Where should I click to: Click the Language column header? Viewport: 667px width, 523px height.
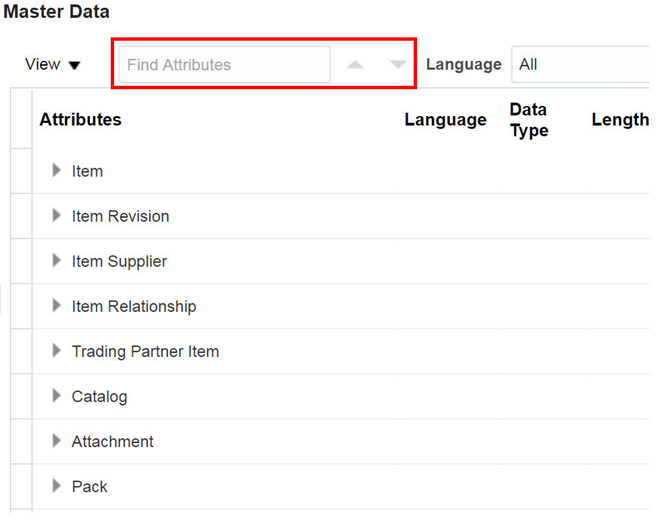point(445,120)
